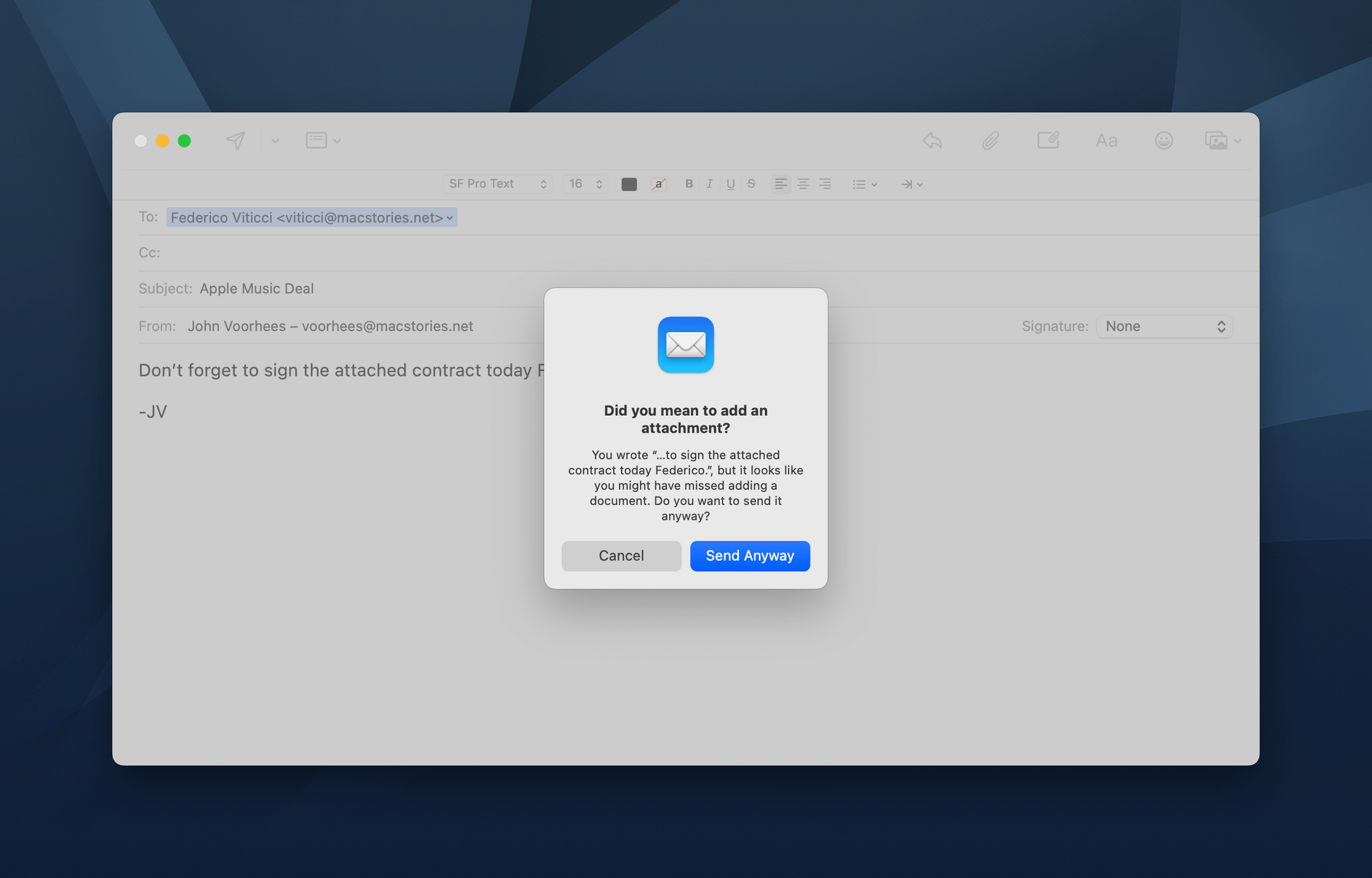Image resolution: width=1372 pixels, height=878 pixels.
Task: Click the -JV signature line
Action: click(x=153, y=412)
